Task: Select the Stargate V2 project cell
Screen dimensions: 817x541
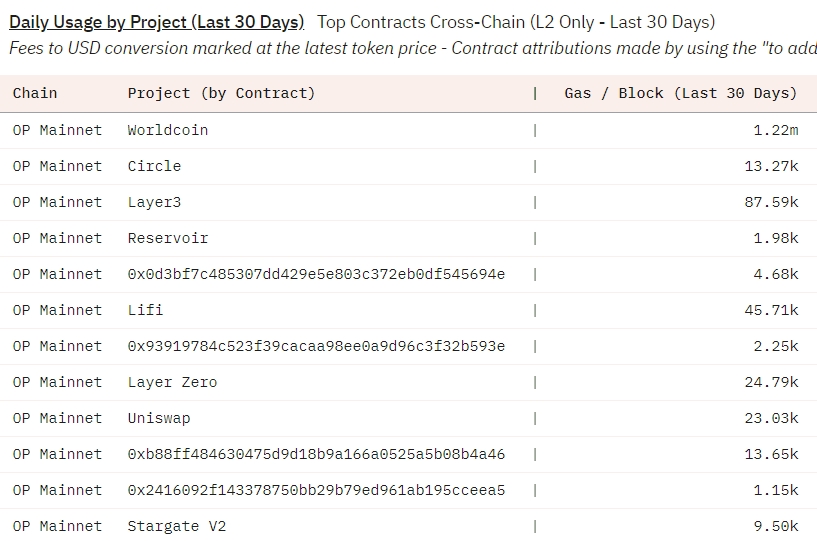Action: click(177, 526)
